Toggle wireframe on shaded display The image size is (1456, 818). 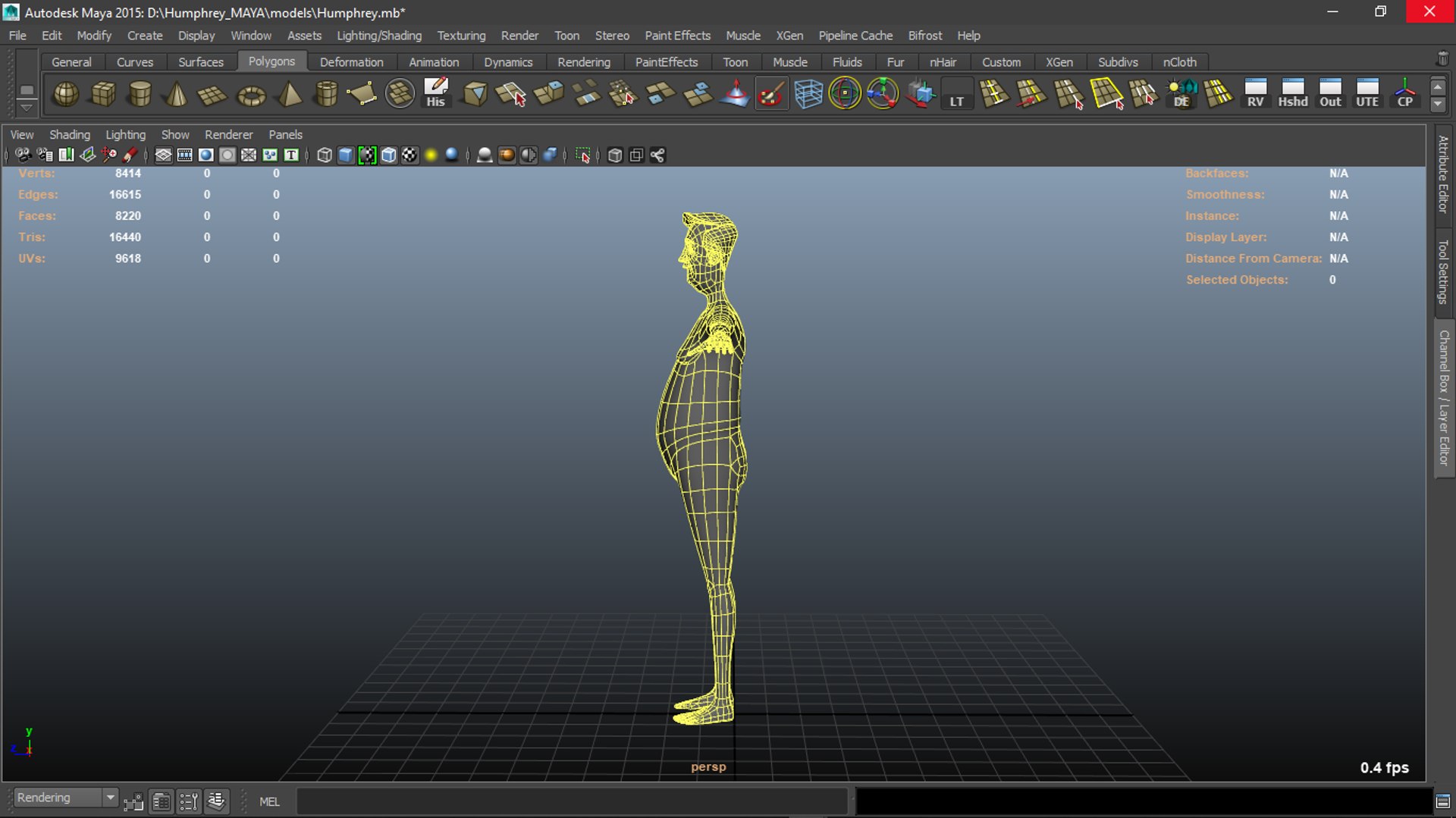(389, 155)
